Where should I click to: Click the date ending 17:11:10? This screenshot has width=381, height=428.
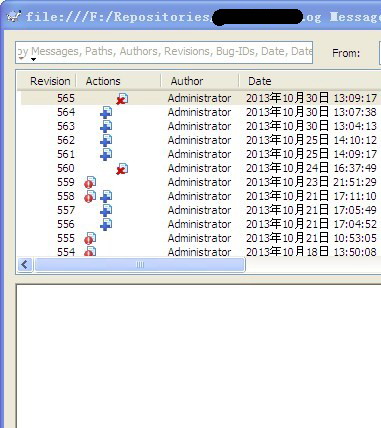tap(311, 196)
